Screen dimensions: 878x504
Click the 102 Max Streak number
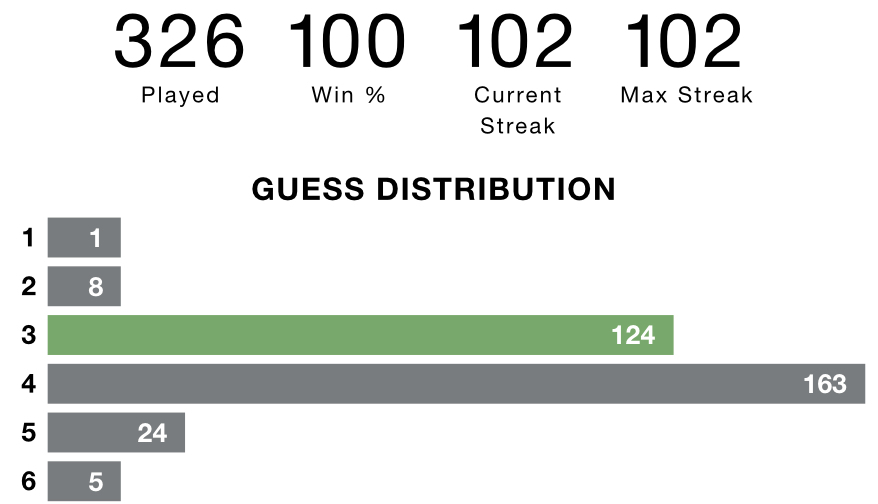tap(684, 42)
